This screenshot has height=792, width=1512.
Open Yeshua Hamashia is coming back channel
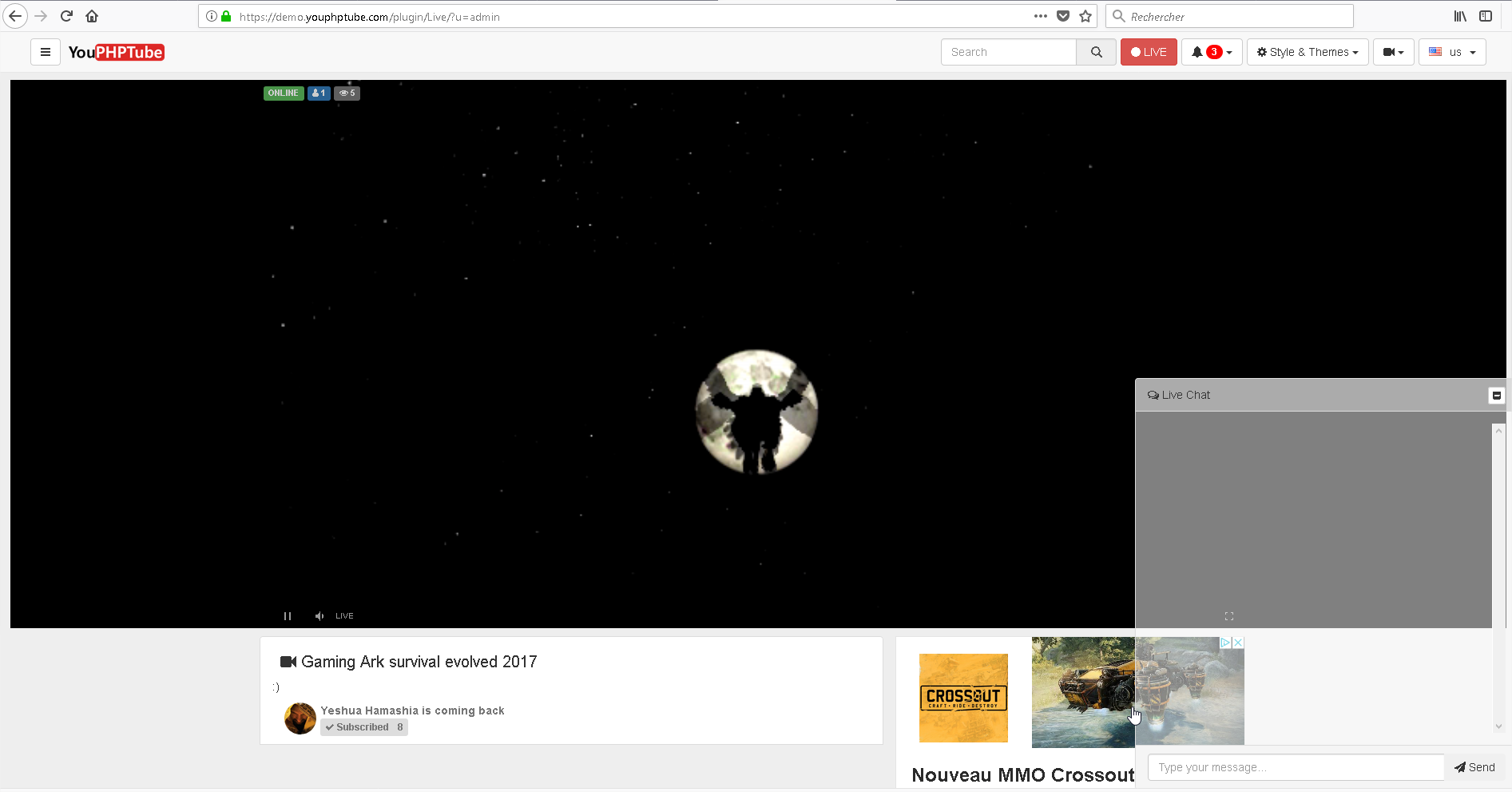point(412,710)
